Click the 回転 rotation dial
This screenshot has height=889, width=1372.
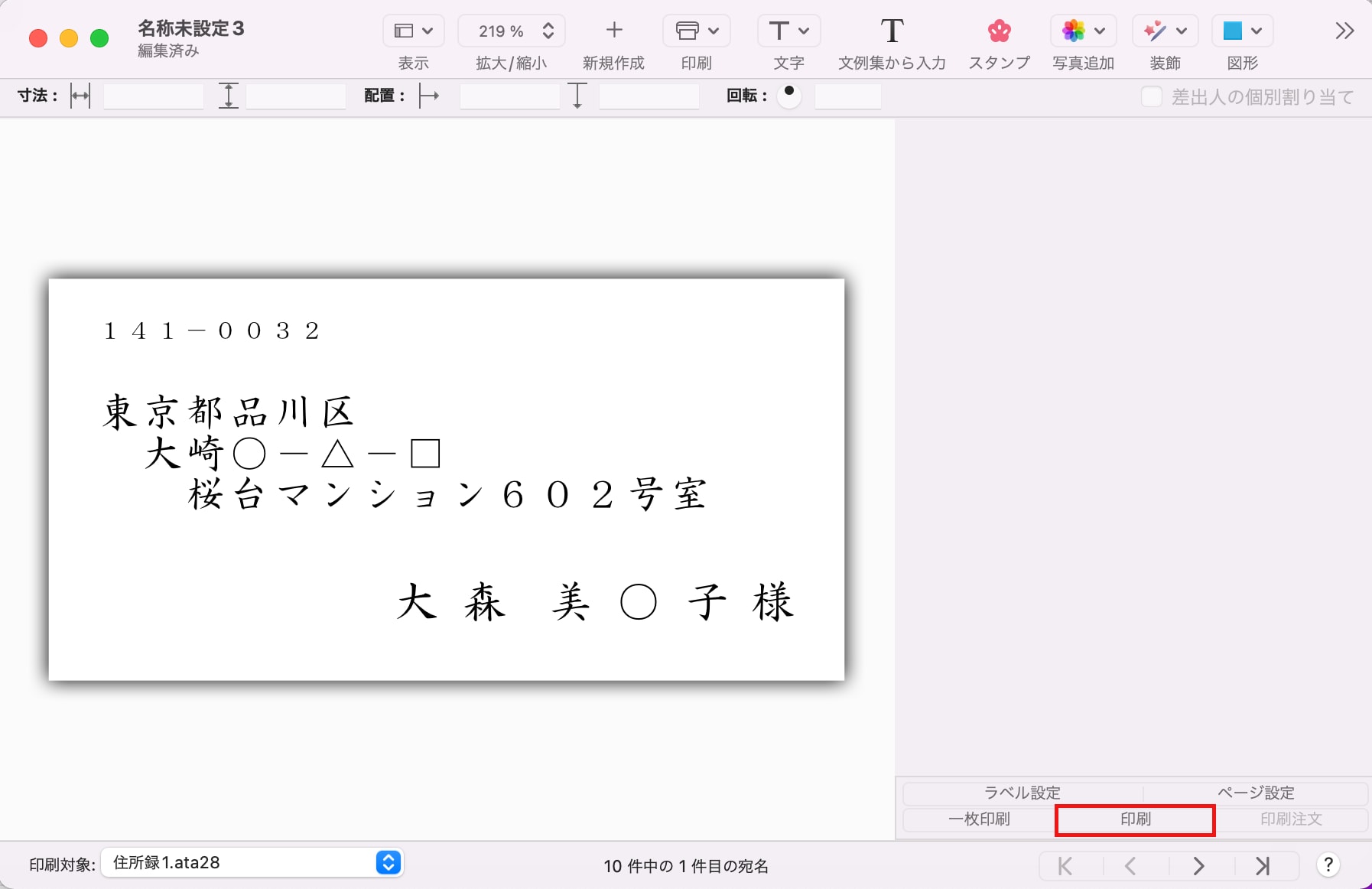pos(789,96)
